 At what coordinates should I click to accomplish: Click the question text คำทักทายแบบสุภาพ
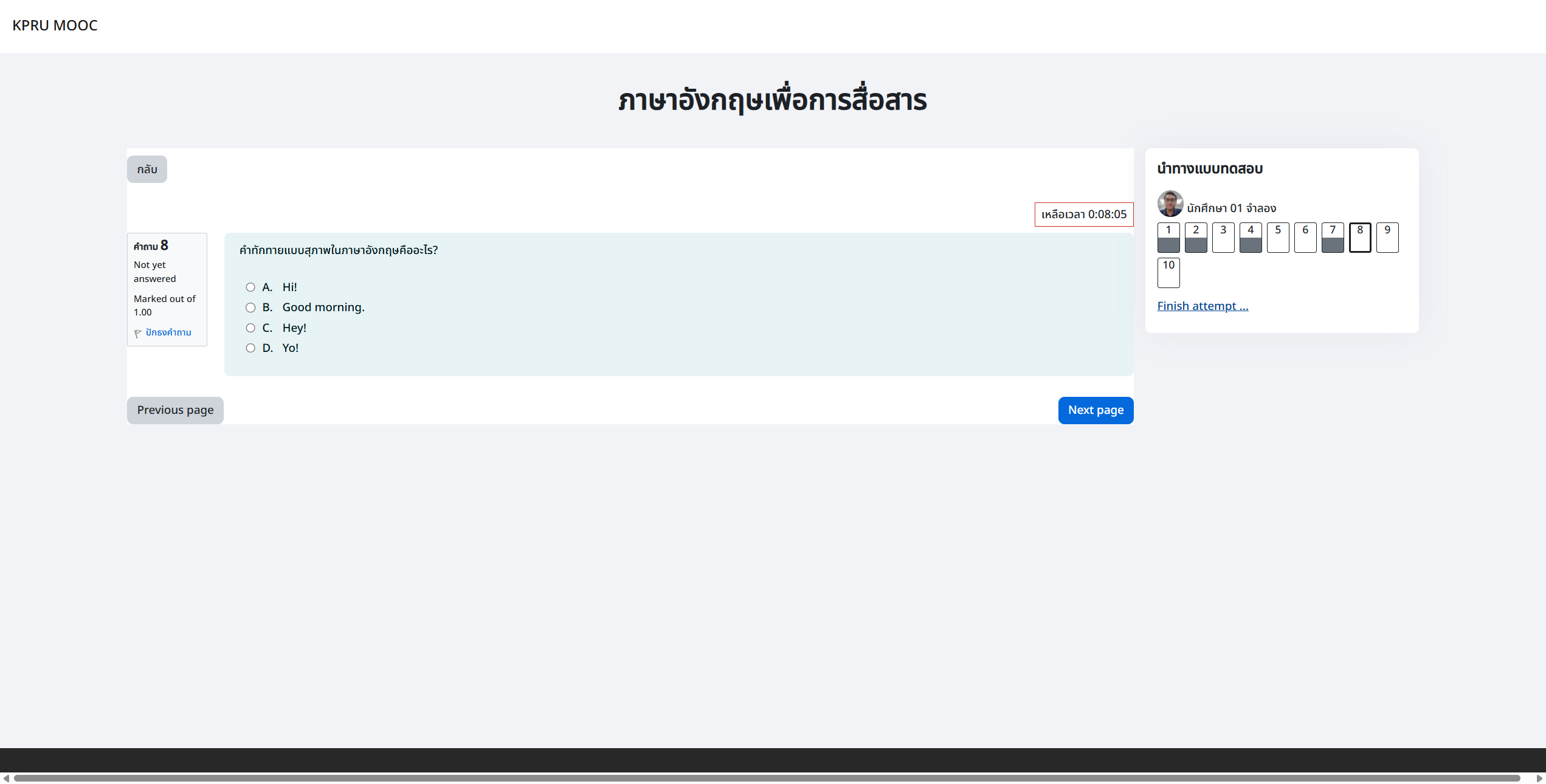click(x=339, y=250)
